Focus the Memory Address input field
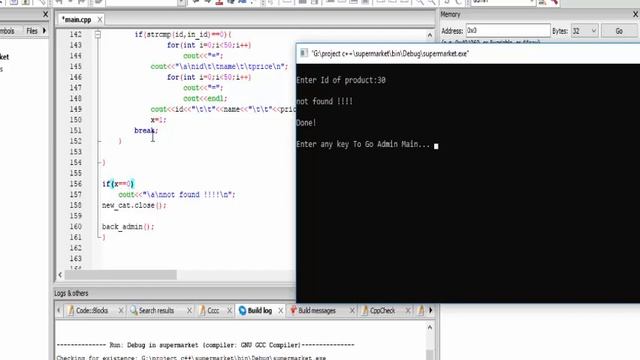This screenshot has height=360, width=640. pyautogui.click(x=508, y=31)
